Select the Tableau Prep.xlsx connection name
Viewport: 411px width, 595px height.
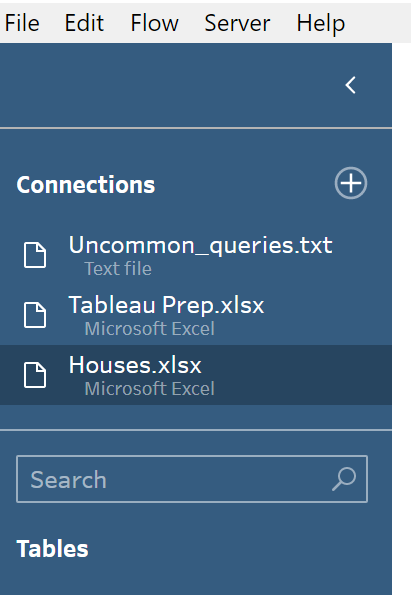pos(166,305)
